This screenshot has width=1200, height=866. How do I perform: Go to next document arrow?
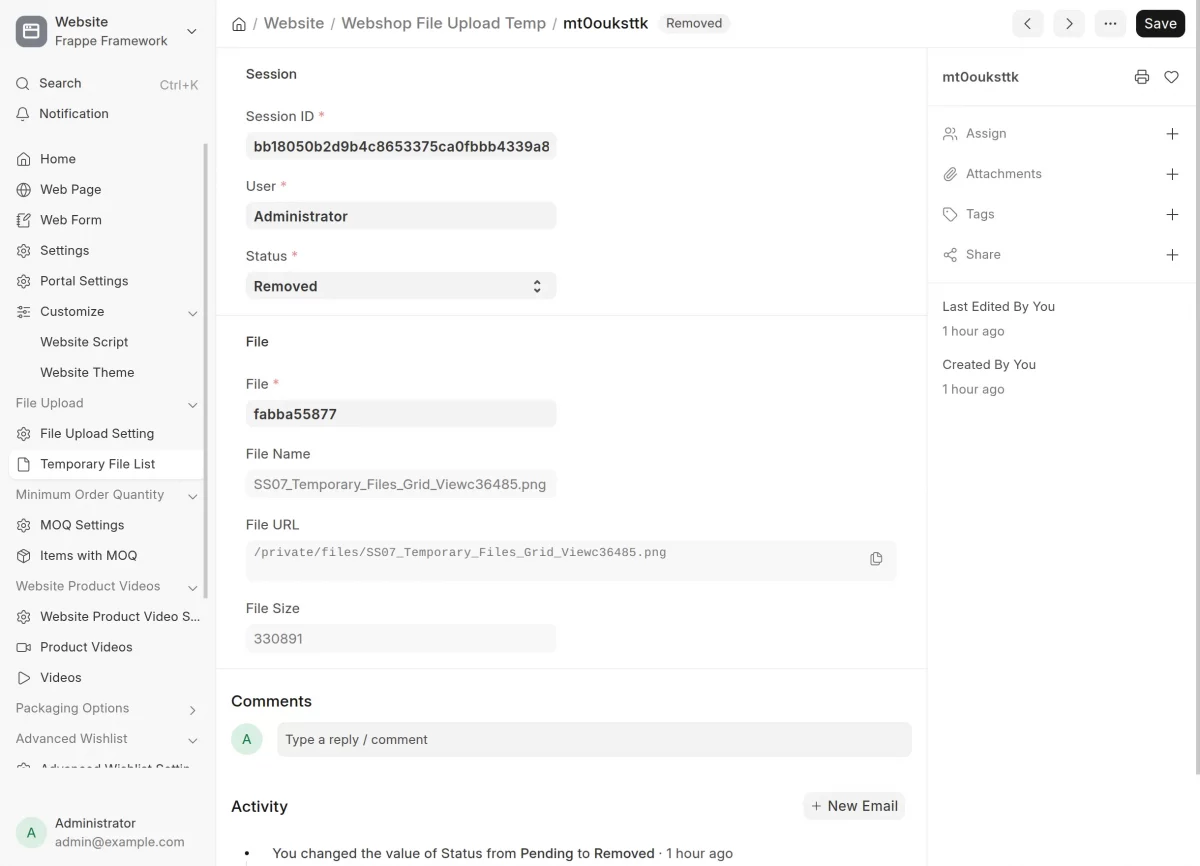(x=1069, y=24)
